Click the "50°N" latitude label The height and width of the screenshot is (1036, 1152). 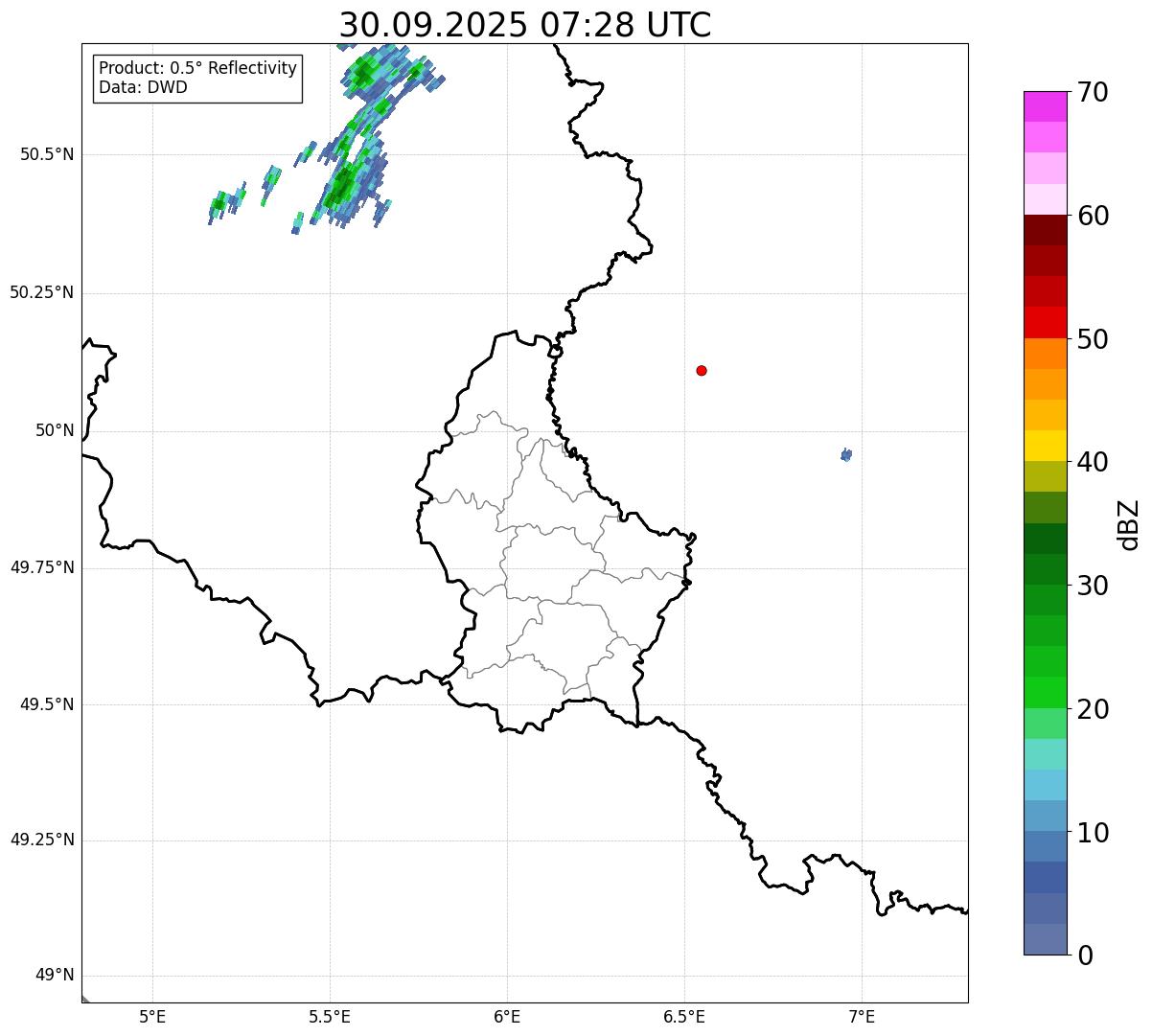[55, 430]
